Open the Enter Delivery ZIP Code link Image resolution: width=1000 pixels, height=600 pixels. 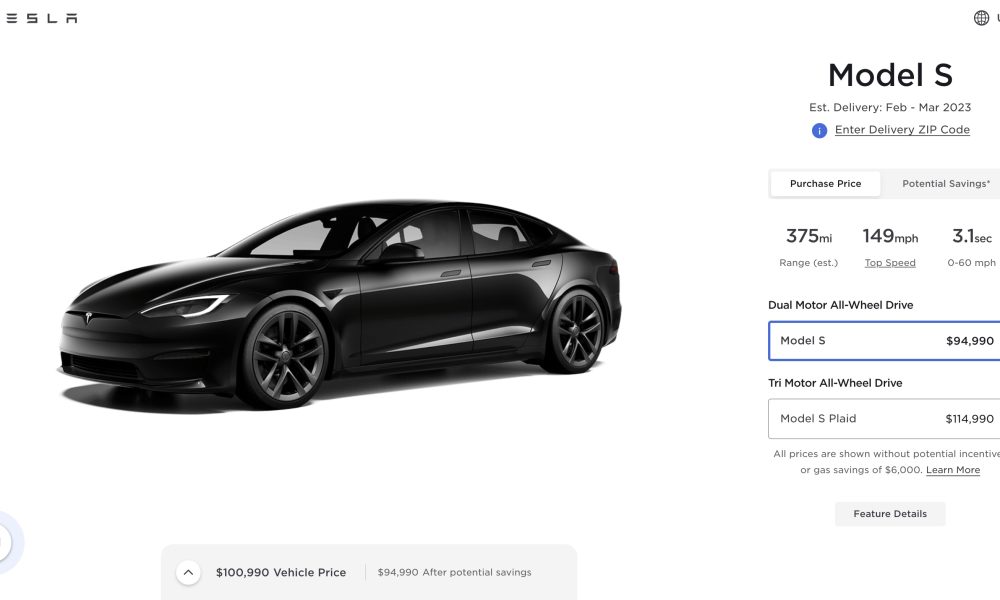[x=902, y=130]
